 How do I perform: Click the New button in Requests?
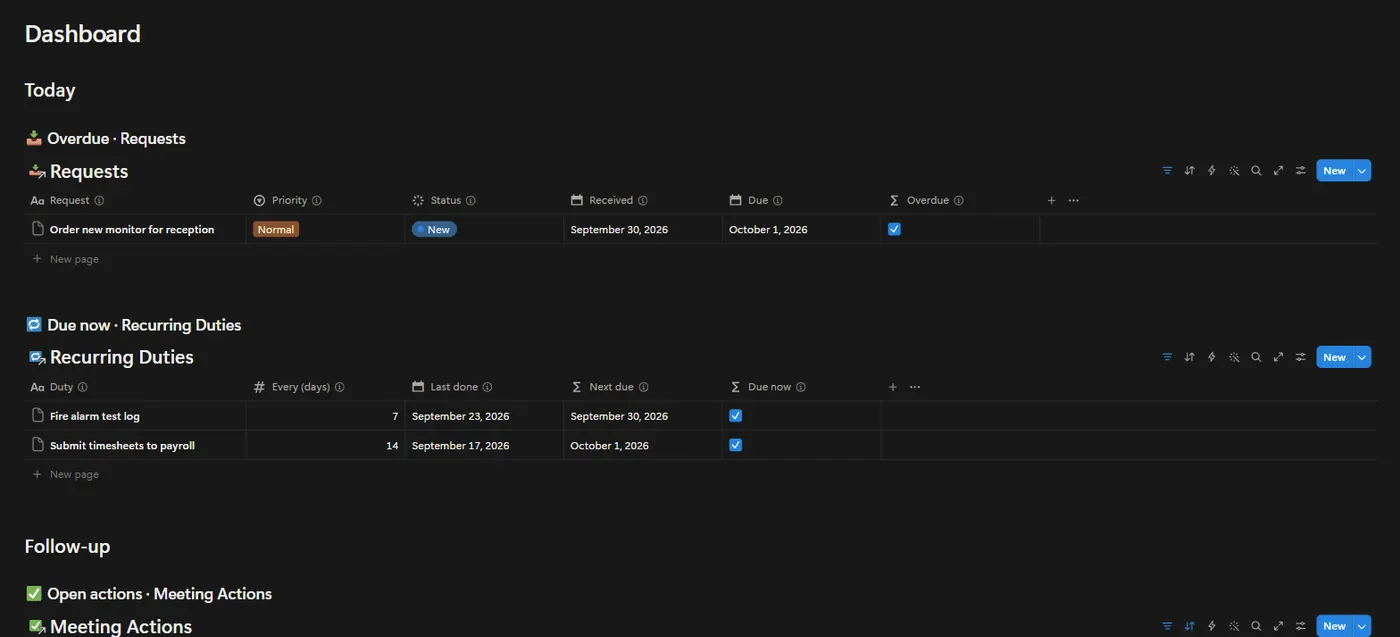(1334, 171)
